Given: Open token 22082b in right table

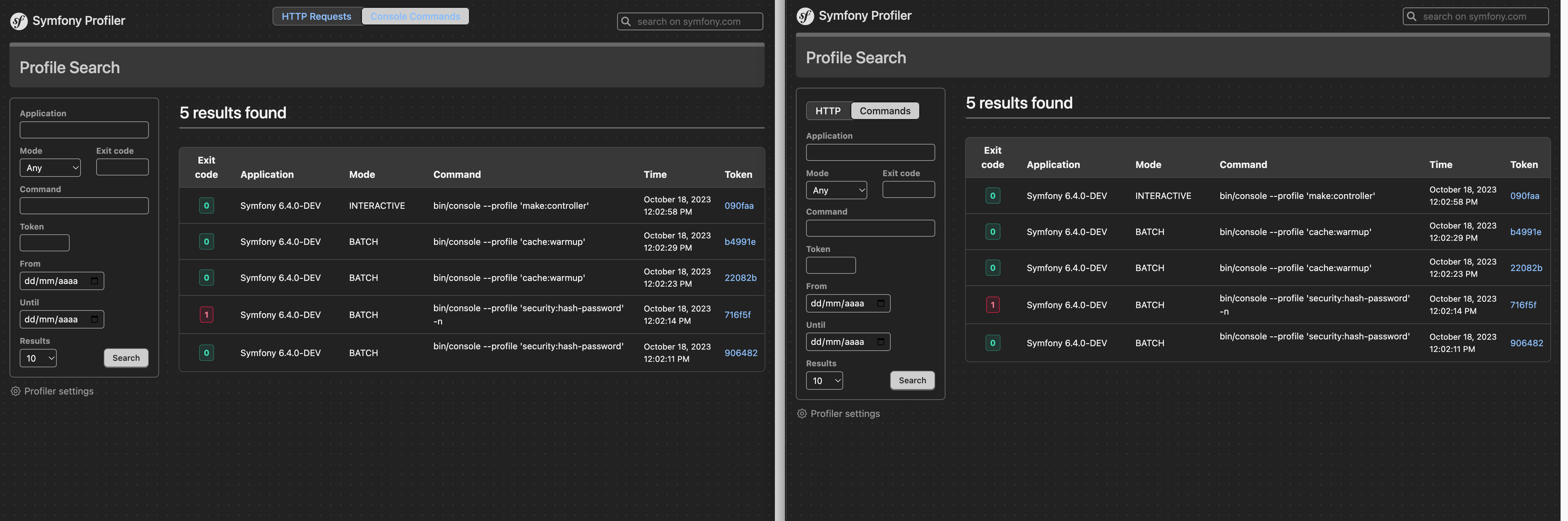Looking at the screenshot, I should (x=1527, y=268).
